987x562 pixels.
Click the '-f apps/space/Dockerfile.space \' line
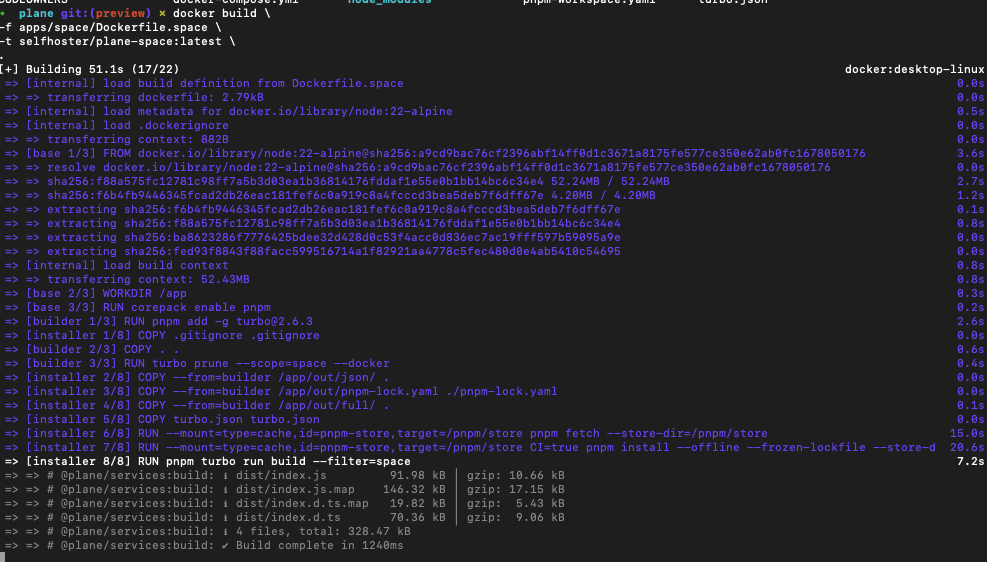click(x=111, y=28)
